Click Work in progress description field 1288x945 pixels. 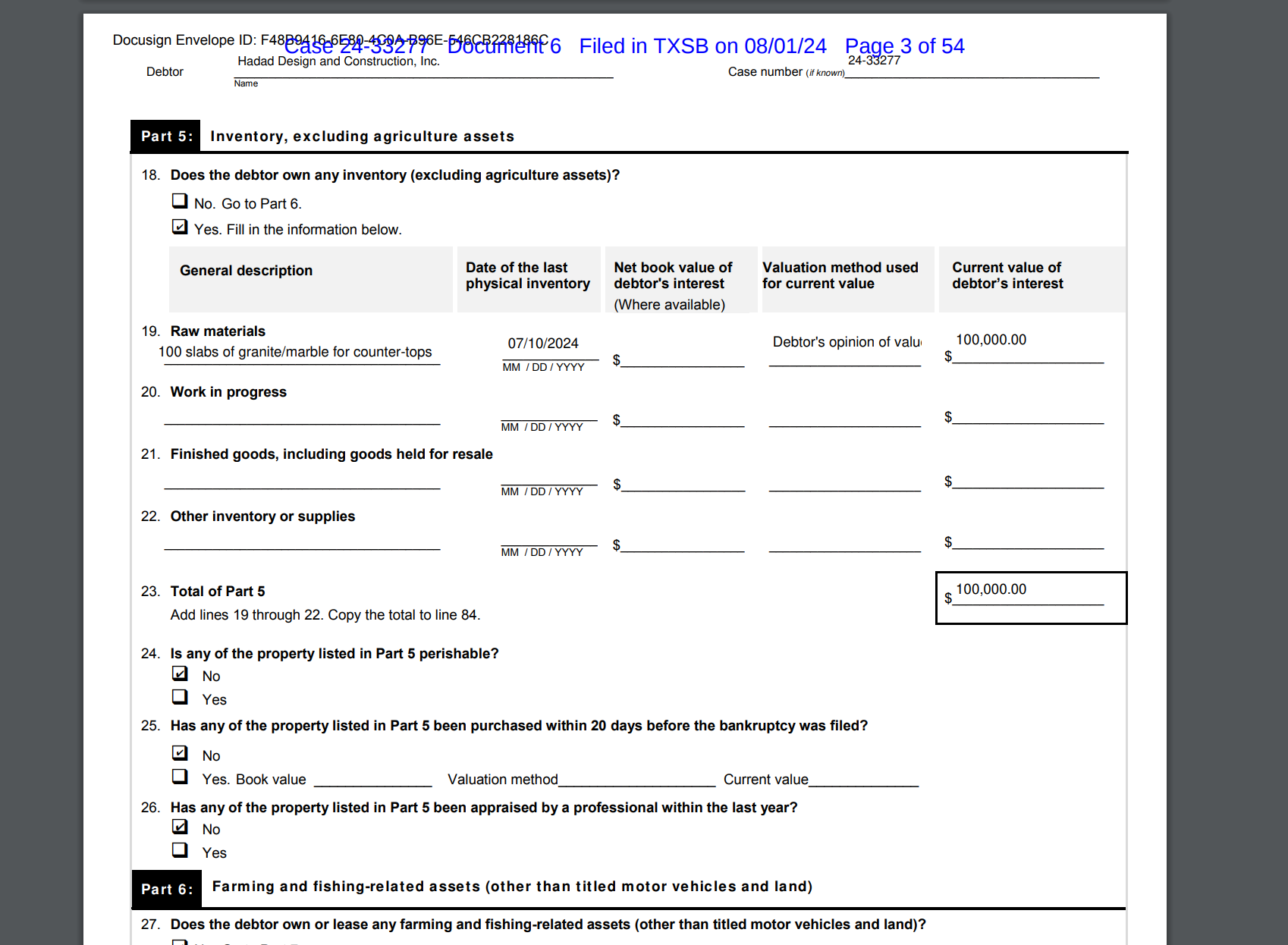point(302,414)
